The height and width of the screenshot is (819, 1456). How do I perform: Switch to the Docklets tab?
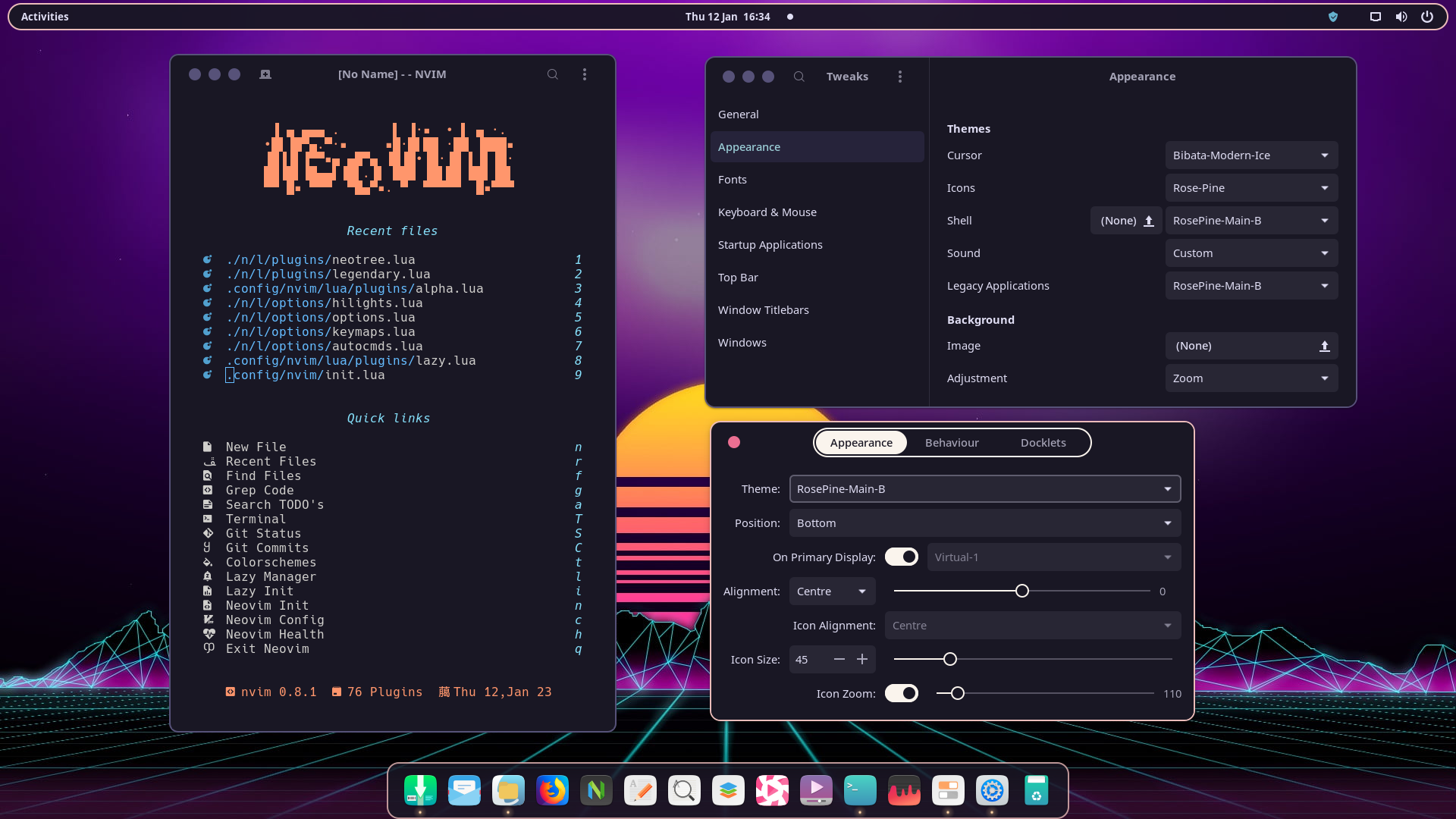[x=1043, y=443]
